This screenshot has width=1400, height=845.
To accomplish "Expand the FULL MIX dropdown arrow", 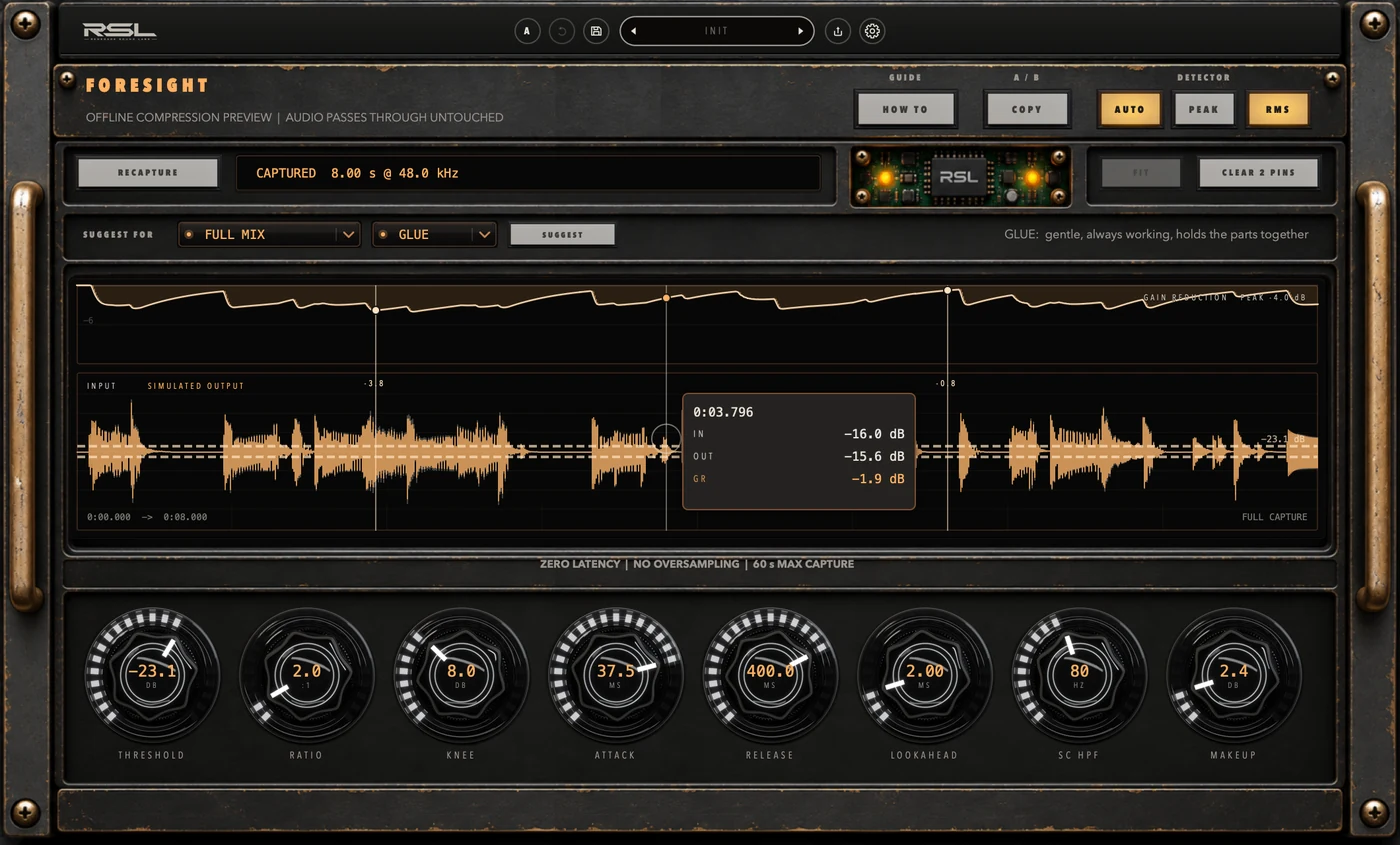I will (x=348, y=234).
